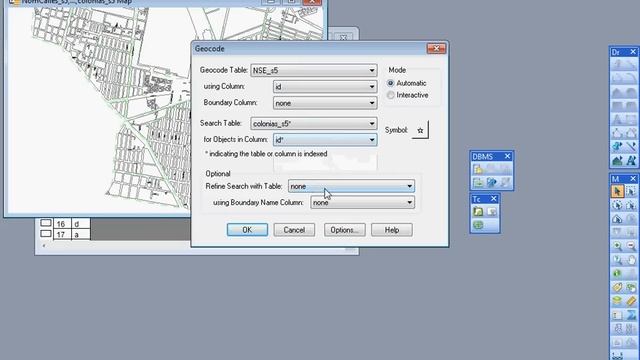Tick the row 16 selector box in browser
The height and width of the screenshot is (360, 640).
point(46,223)
